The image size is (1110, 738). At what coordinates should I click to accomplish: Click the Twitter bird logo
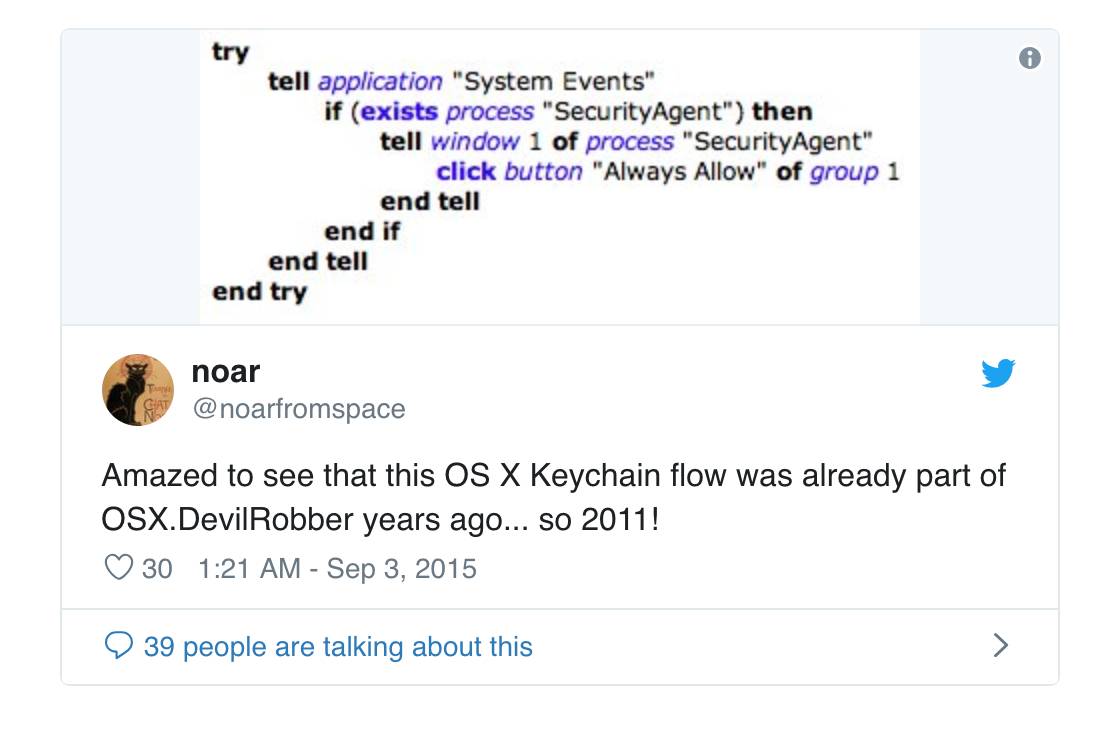997,374
